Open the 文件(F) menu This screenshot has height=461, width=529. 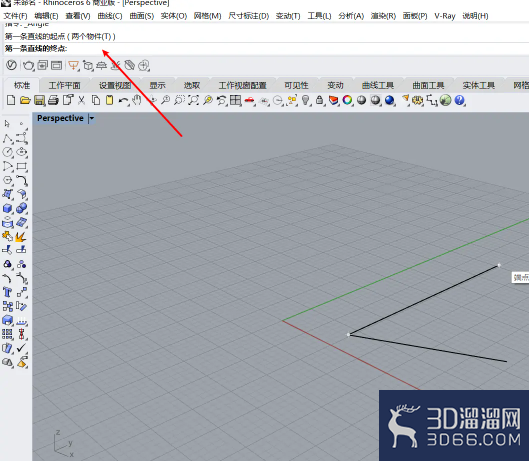[x=15, y=16]
